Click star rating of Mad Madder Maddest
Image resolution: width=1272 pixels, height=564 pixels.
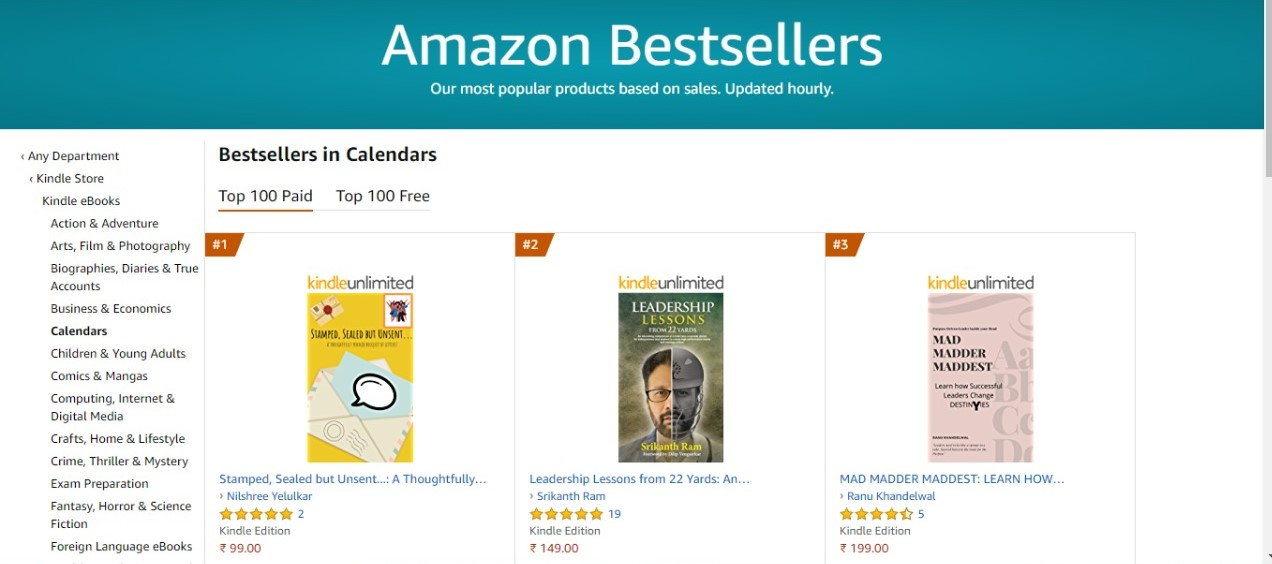click(876, 514)
